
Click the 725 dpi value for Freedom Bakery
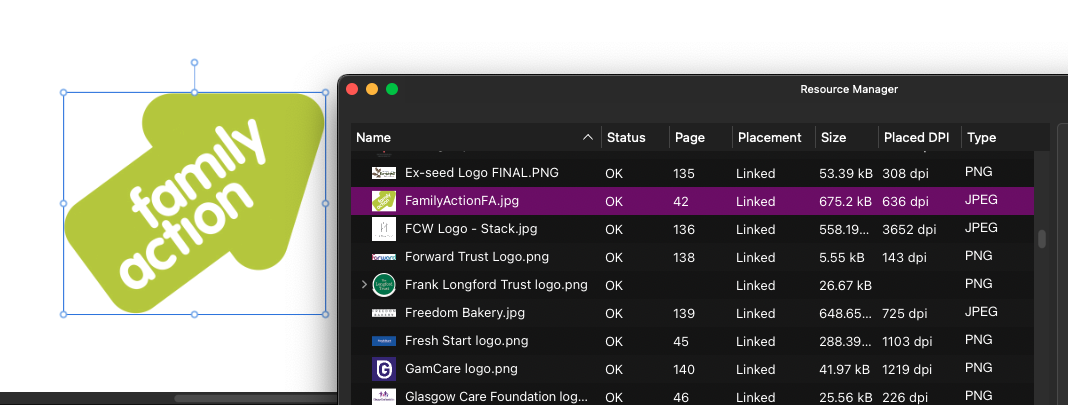point(905,314)
